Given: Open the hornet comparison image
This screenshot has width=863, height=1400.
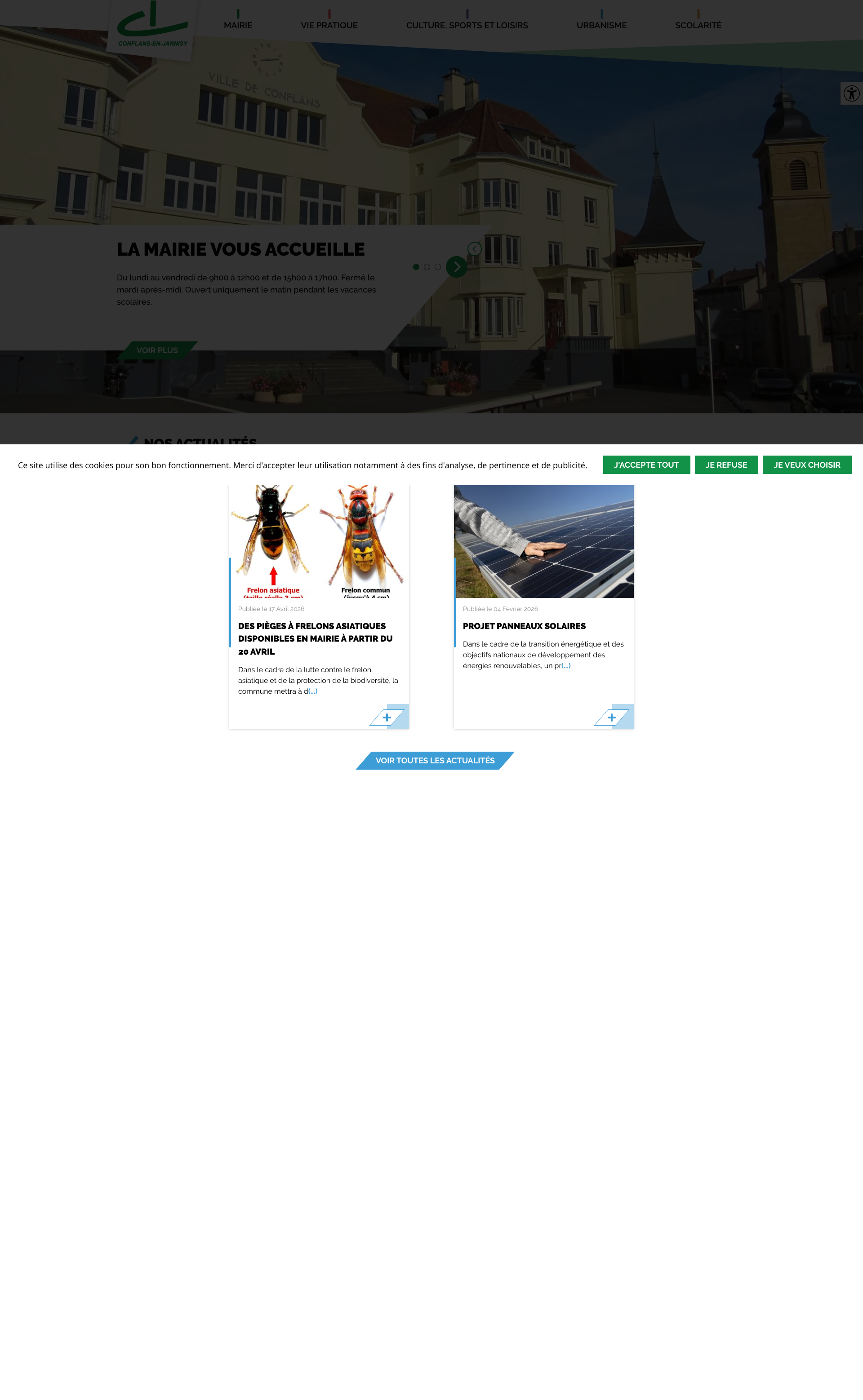Looking at the screenshot, I should (319, 541).
